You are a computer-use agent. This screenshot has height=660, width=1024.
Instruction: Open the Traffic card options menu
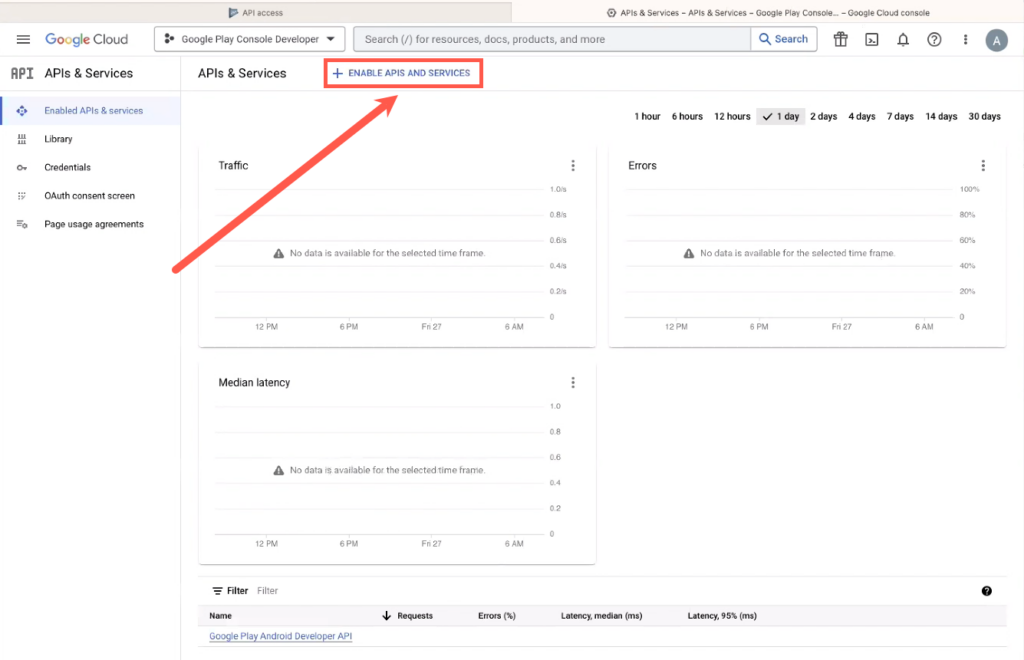[x=573, y=165]
